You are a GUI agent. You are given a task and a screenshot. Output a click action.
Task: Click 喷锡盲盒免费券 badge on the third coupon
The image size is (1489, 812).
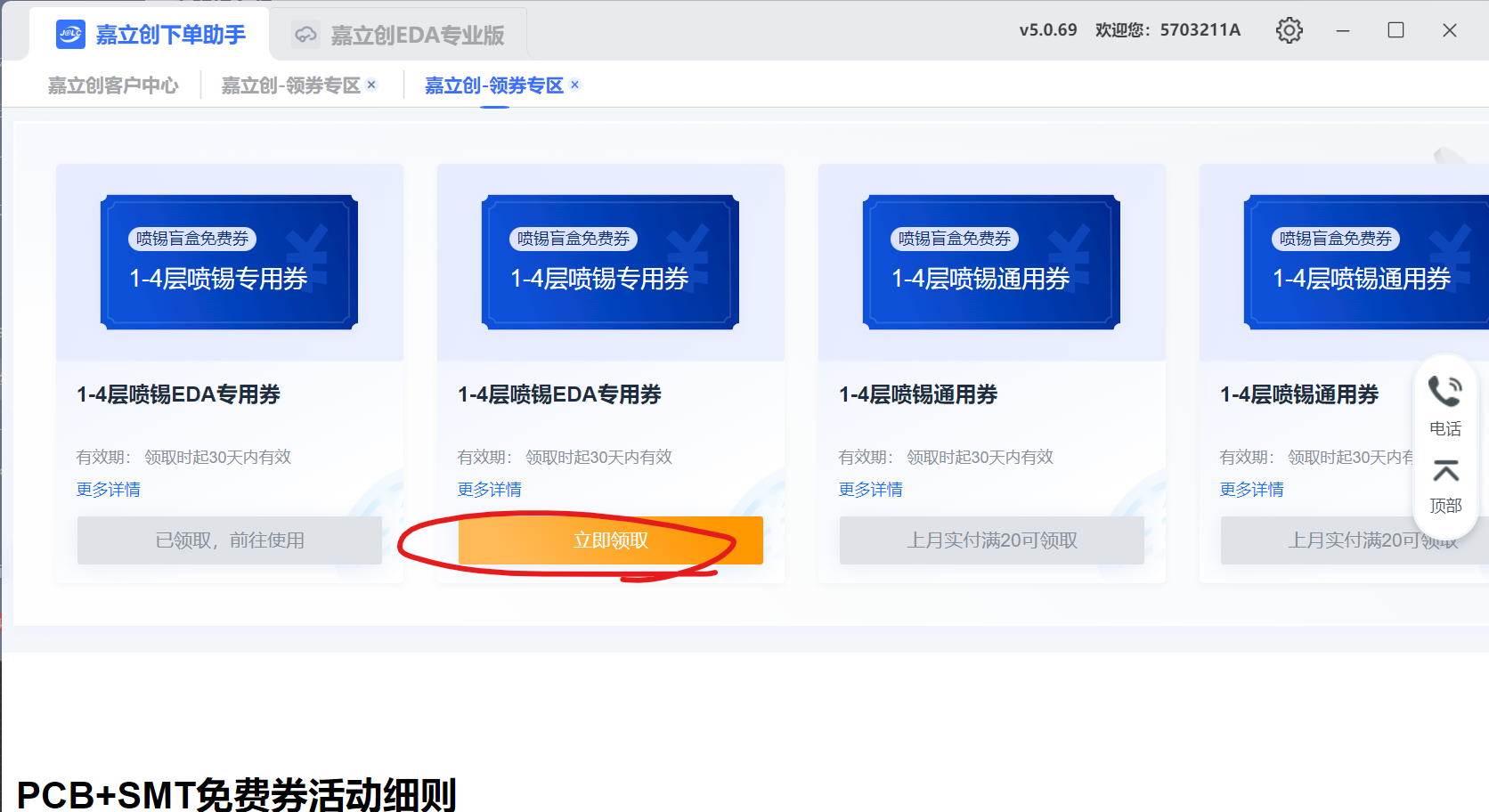(x=955, y=239)
